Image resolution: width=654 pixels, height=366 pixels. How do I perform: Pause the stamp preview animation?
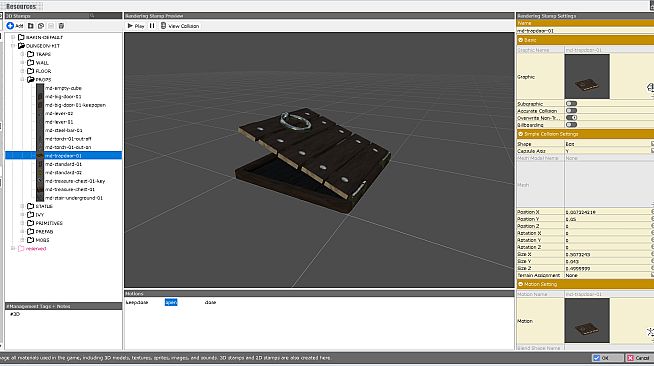[x=152, y=26]
